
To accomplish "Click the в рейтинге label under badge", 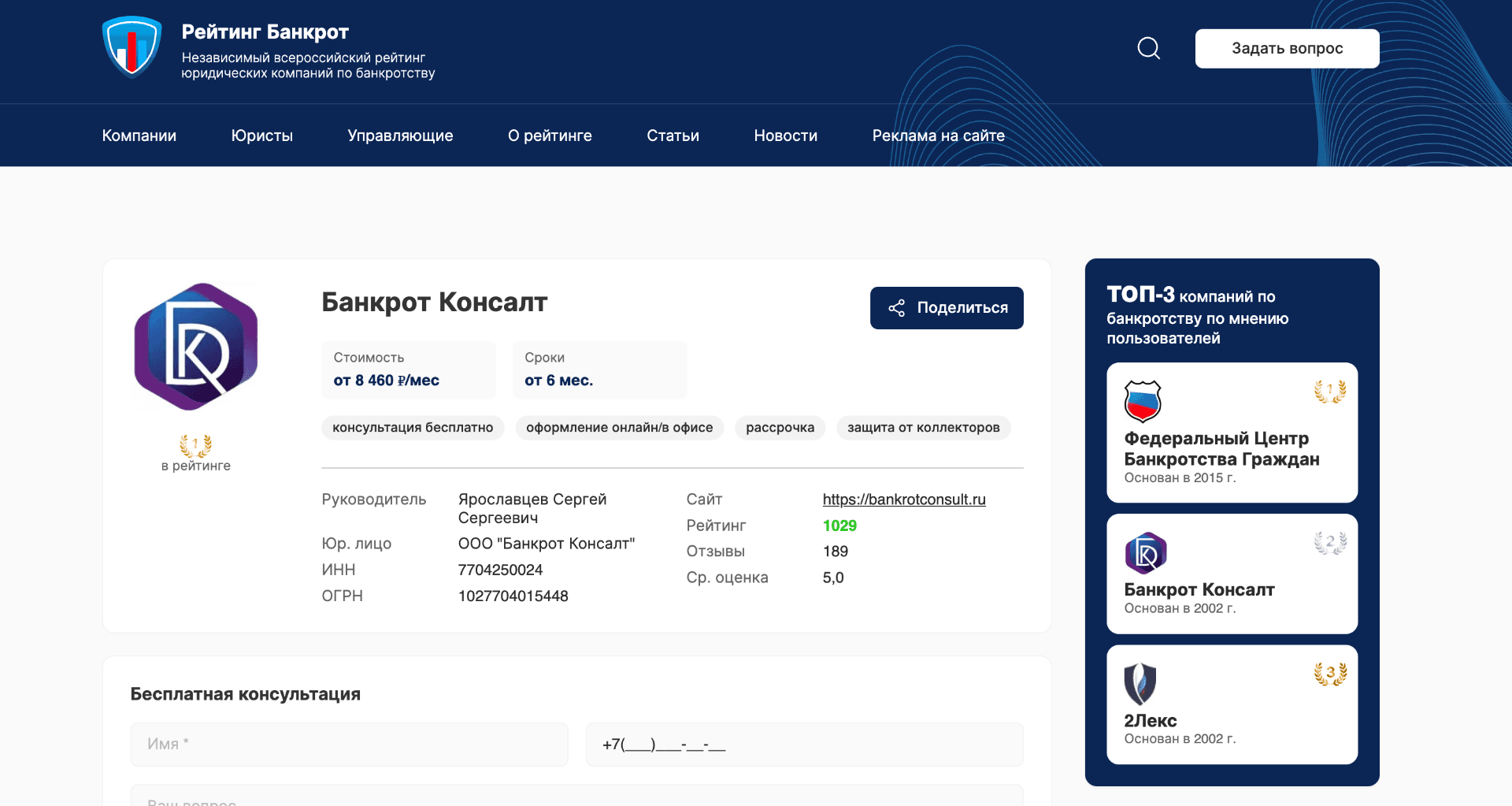I will tap(195, 466).
